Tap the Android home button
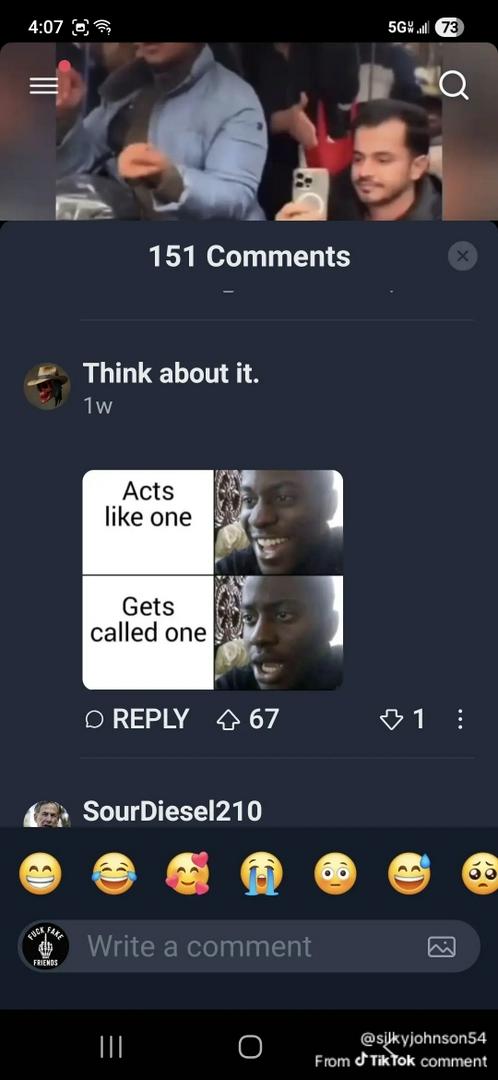This screenshot has width=498, height=1080. tap(250, 1047)
